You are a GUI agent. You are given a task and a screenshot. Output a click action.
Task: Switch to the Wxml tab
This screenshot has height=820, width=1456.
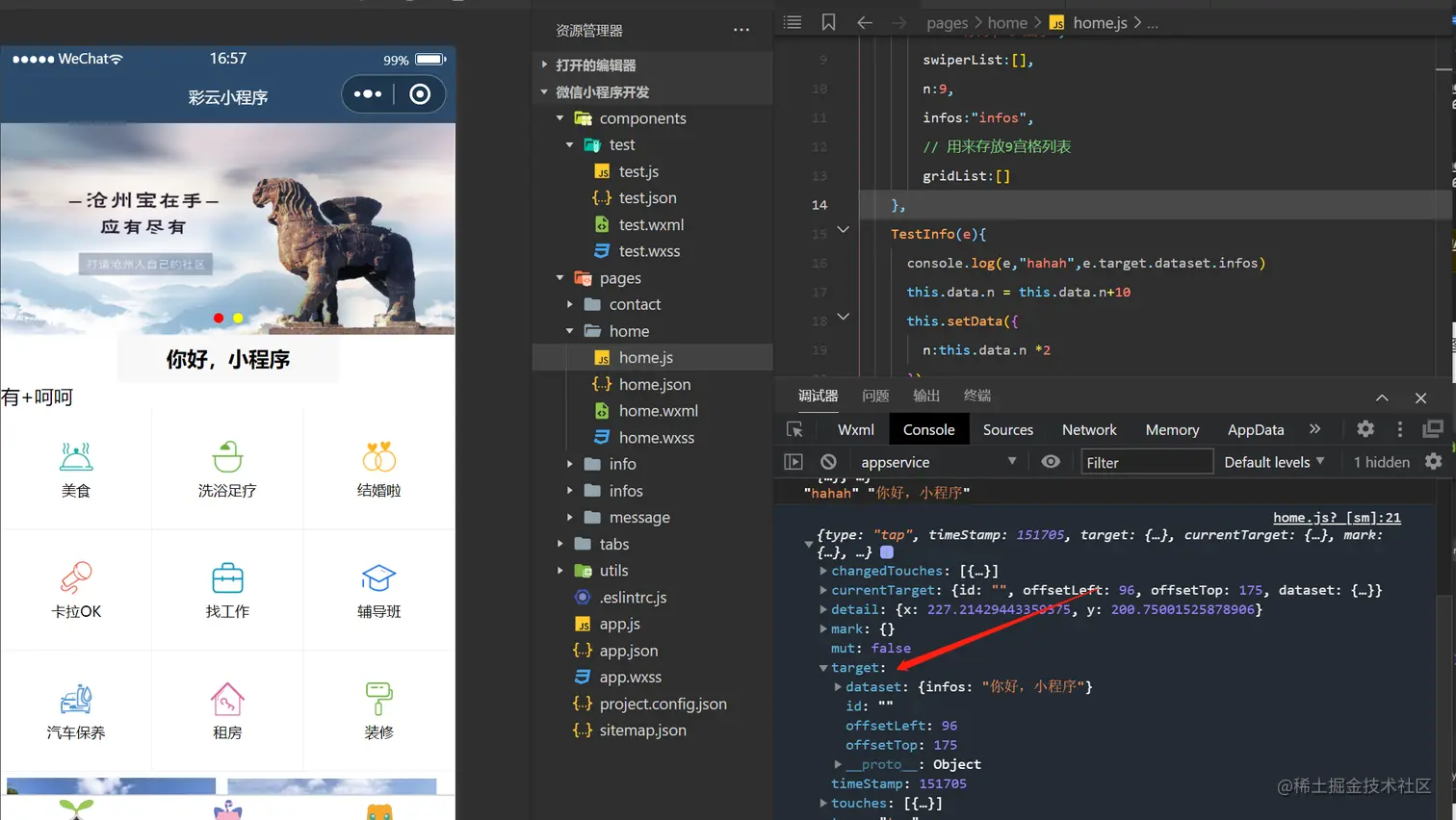point(856,430)
